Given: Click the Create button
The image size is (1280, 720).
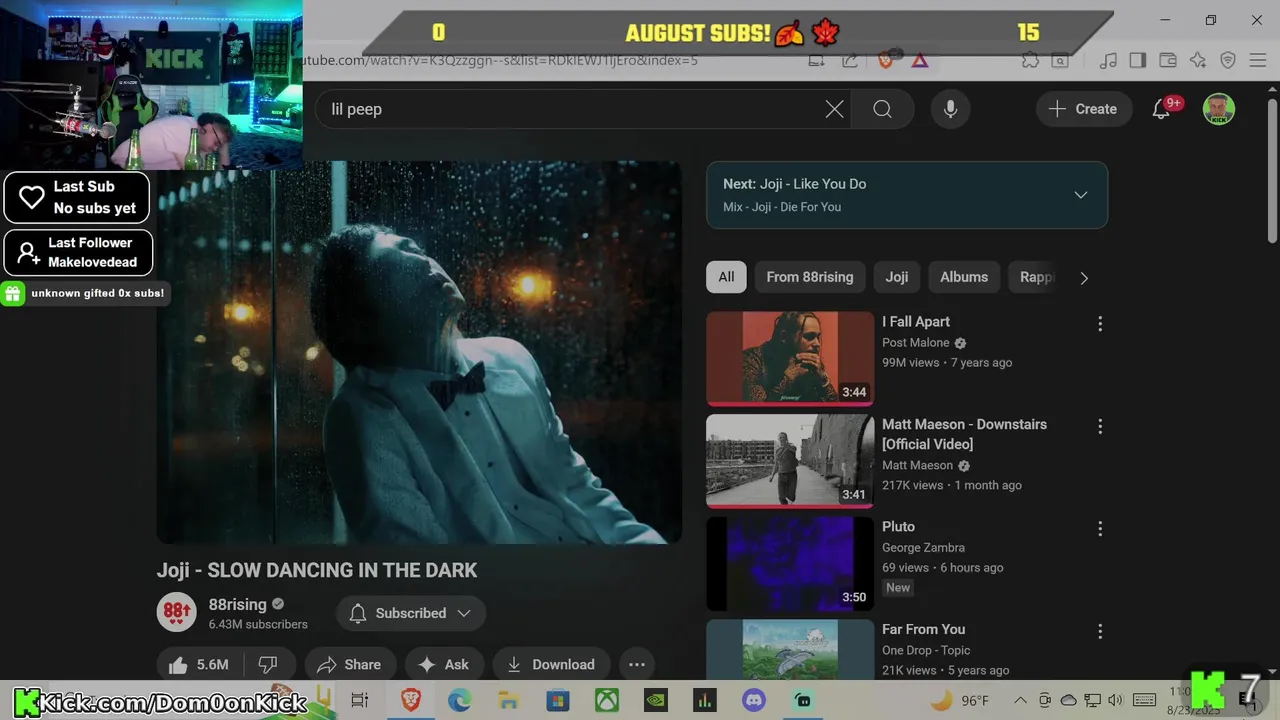Looking at the screenshot, I should pyautogui.click(x=1083, y=109).
